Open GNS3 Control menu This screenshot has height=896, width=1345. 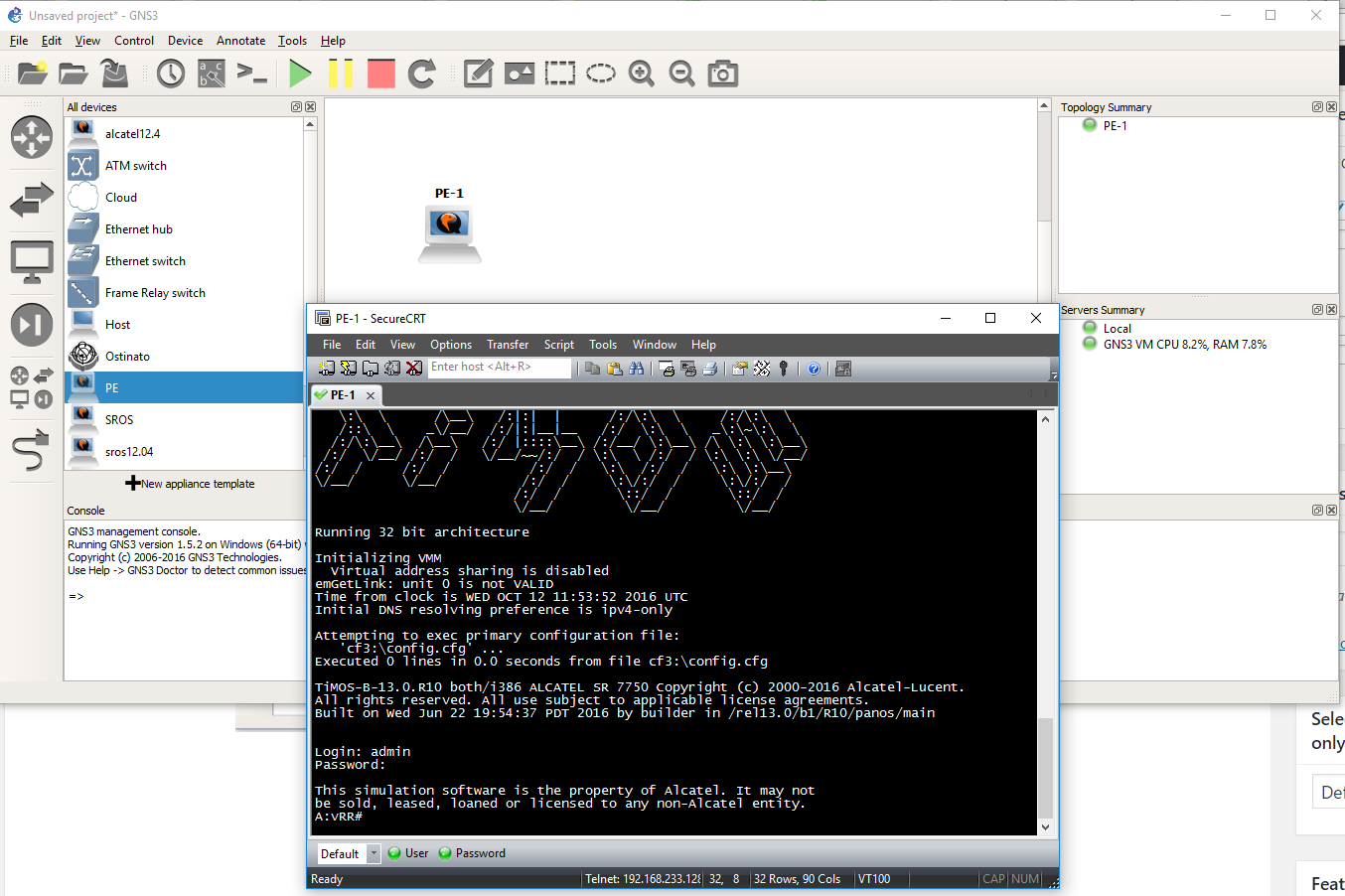134,41
